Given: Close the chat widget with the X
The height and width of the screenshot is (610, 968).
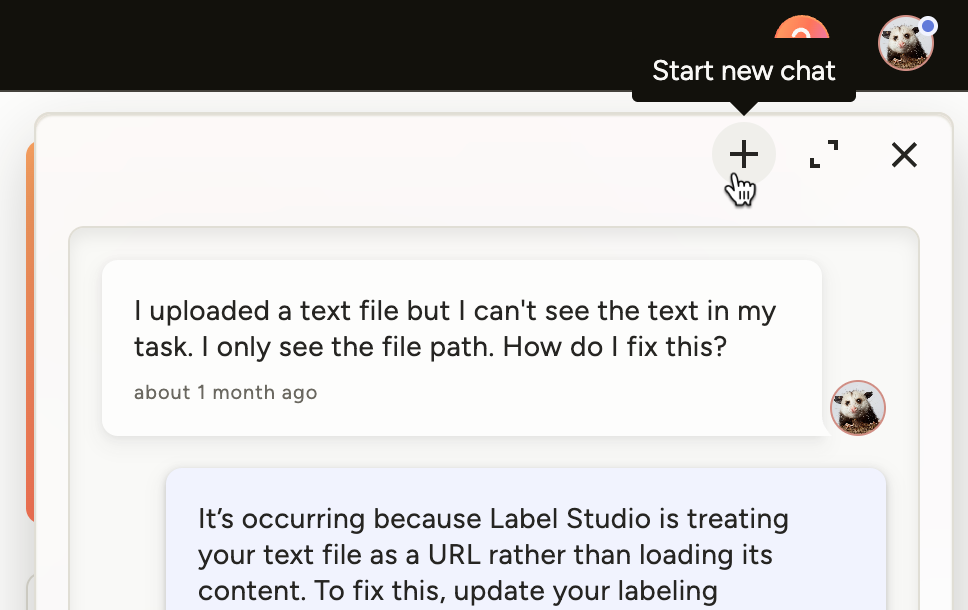Looking at the screenshot, I should [904, 155].
